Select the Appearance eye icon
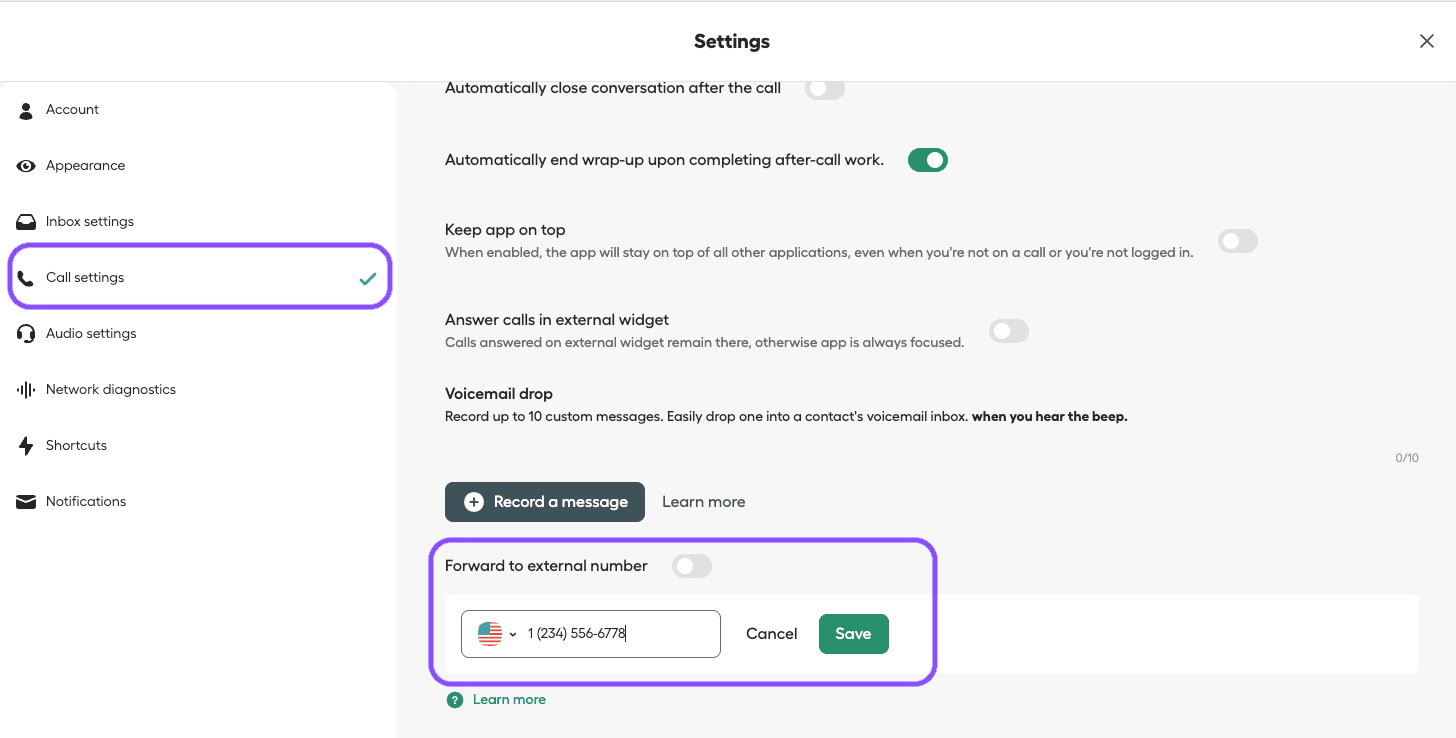Screen dimensions: 1456x738 point(26,165)
